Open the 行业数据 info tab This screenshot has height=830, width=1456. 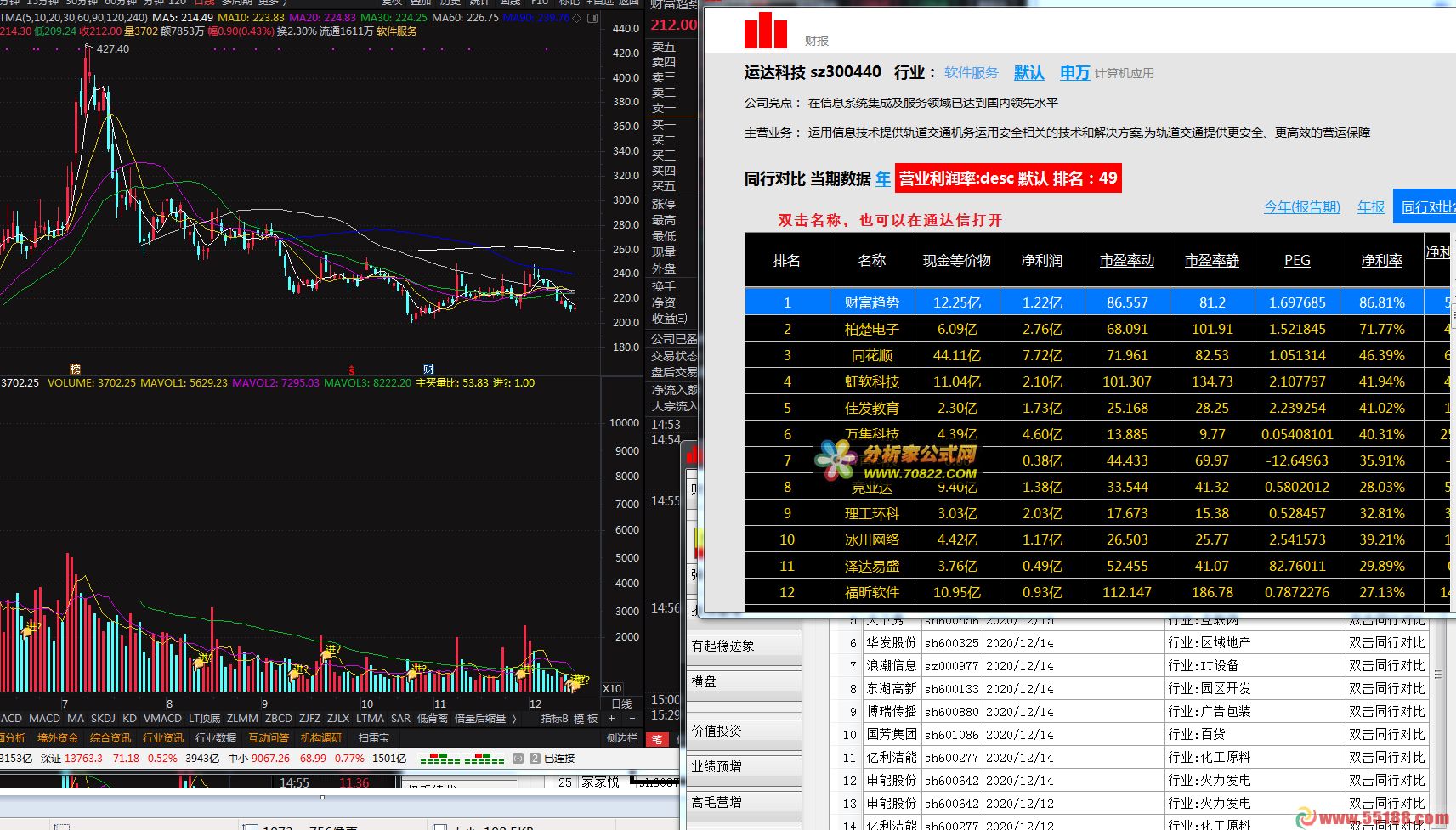[216, 738]
